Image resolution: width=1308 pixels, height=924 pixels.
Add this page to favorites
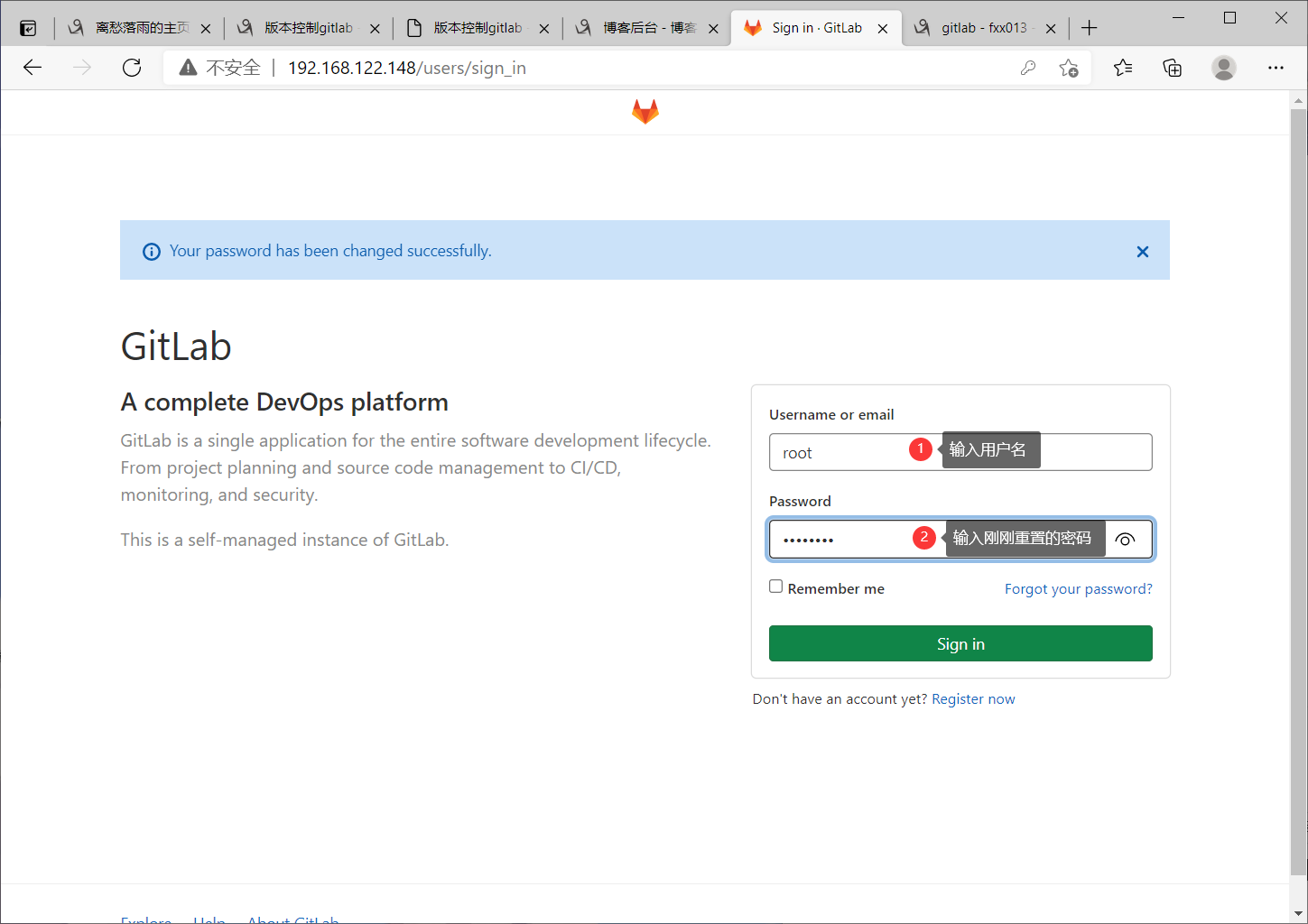point(1069,68)
